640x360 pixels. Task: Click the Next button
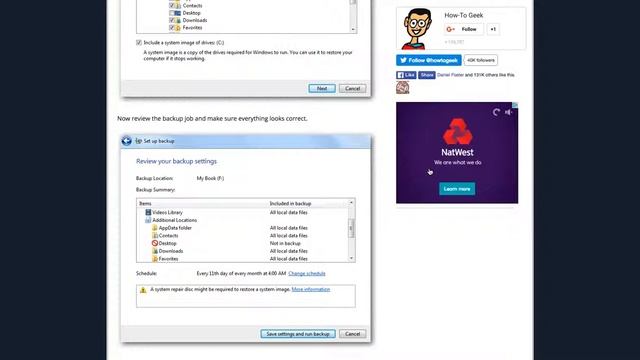coord(322,89)
